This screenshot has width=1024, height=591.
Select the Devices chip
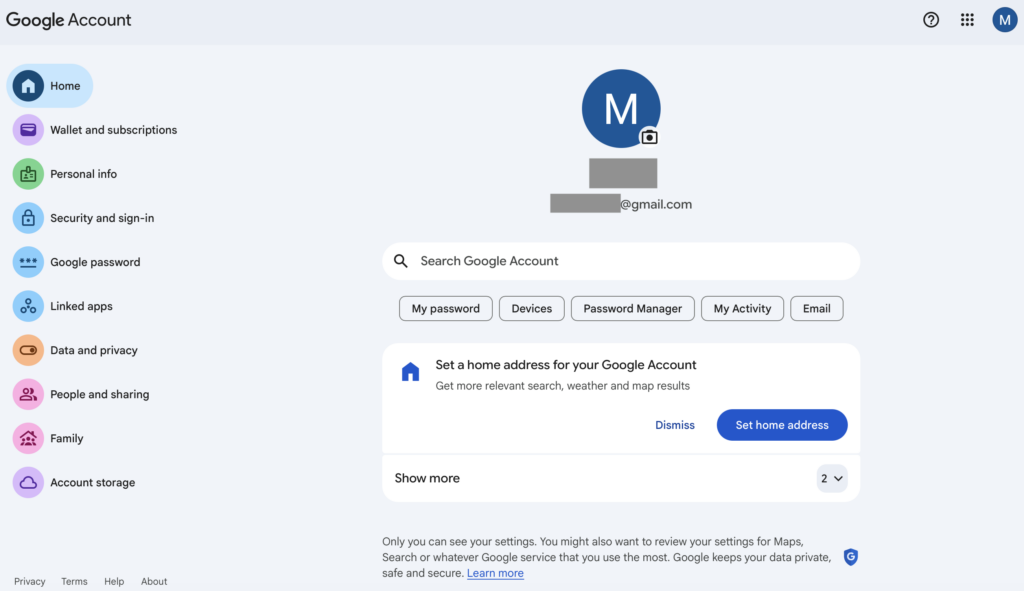[x=532, y=308]
